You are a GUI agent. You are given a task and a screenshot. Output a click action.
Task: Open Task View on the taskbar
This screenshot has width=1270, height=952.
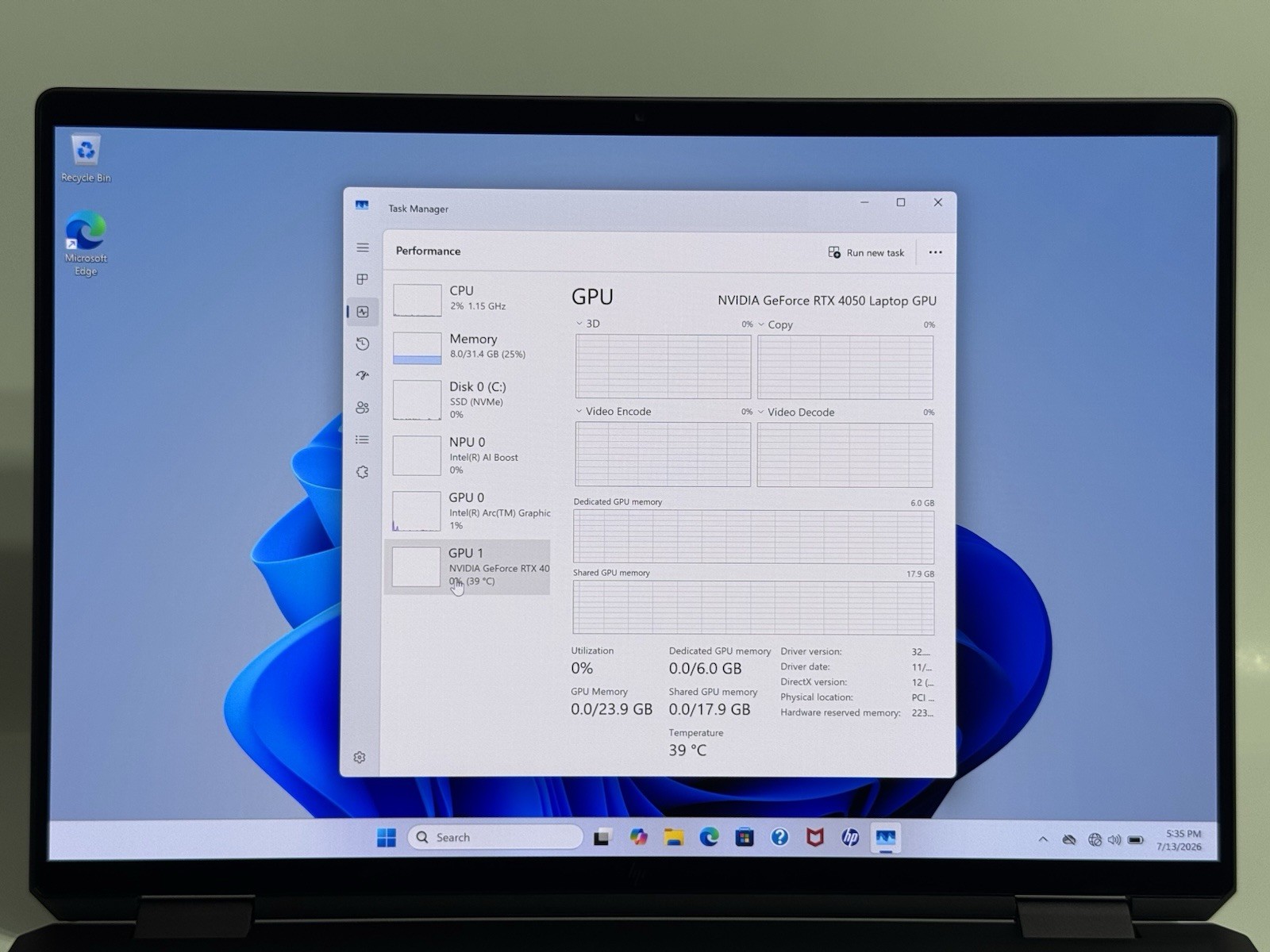pyautogui.click(x=602, y=837)
